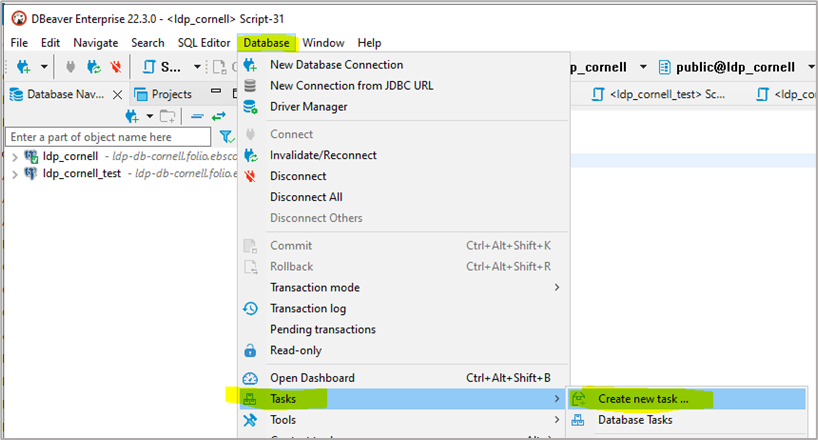Open Database Tasks submenu entry

coord(687,420)
